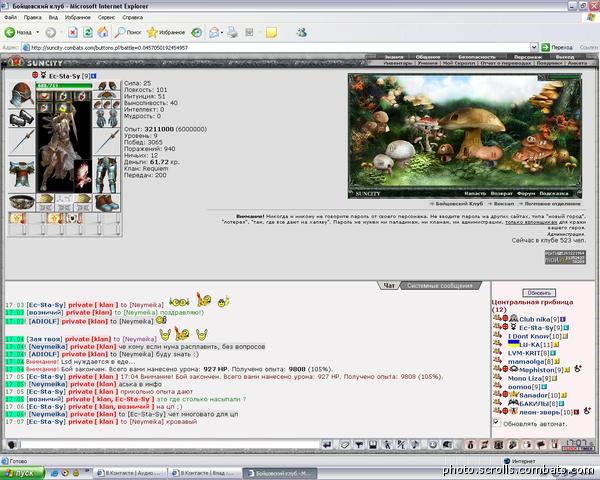
Task: Switch to 'В Контакте | Влад' taskbar window
Action: point(205,473)
